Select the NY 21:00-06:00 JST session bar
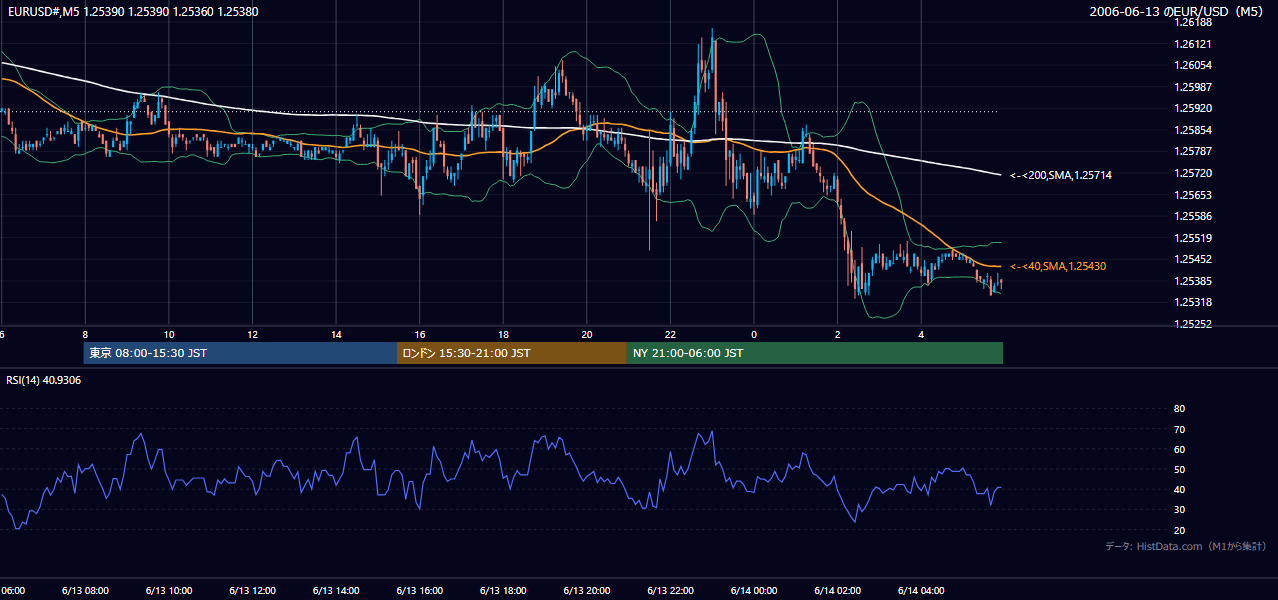1278x600 pixels. coord(815,353)
